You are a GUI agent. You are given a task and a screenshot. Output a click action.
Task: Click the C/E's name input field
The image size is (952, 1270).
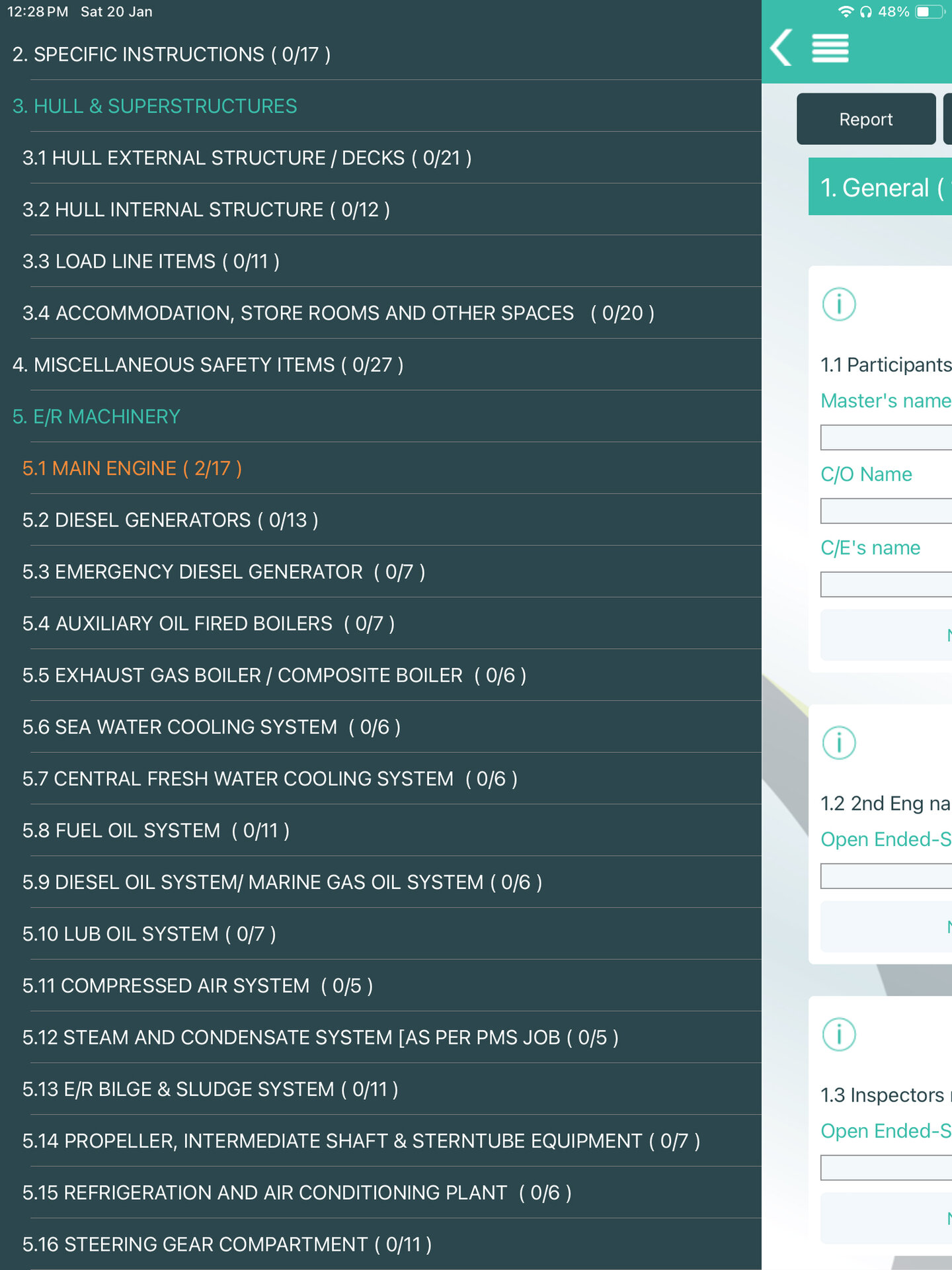point(886,584)
